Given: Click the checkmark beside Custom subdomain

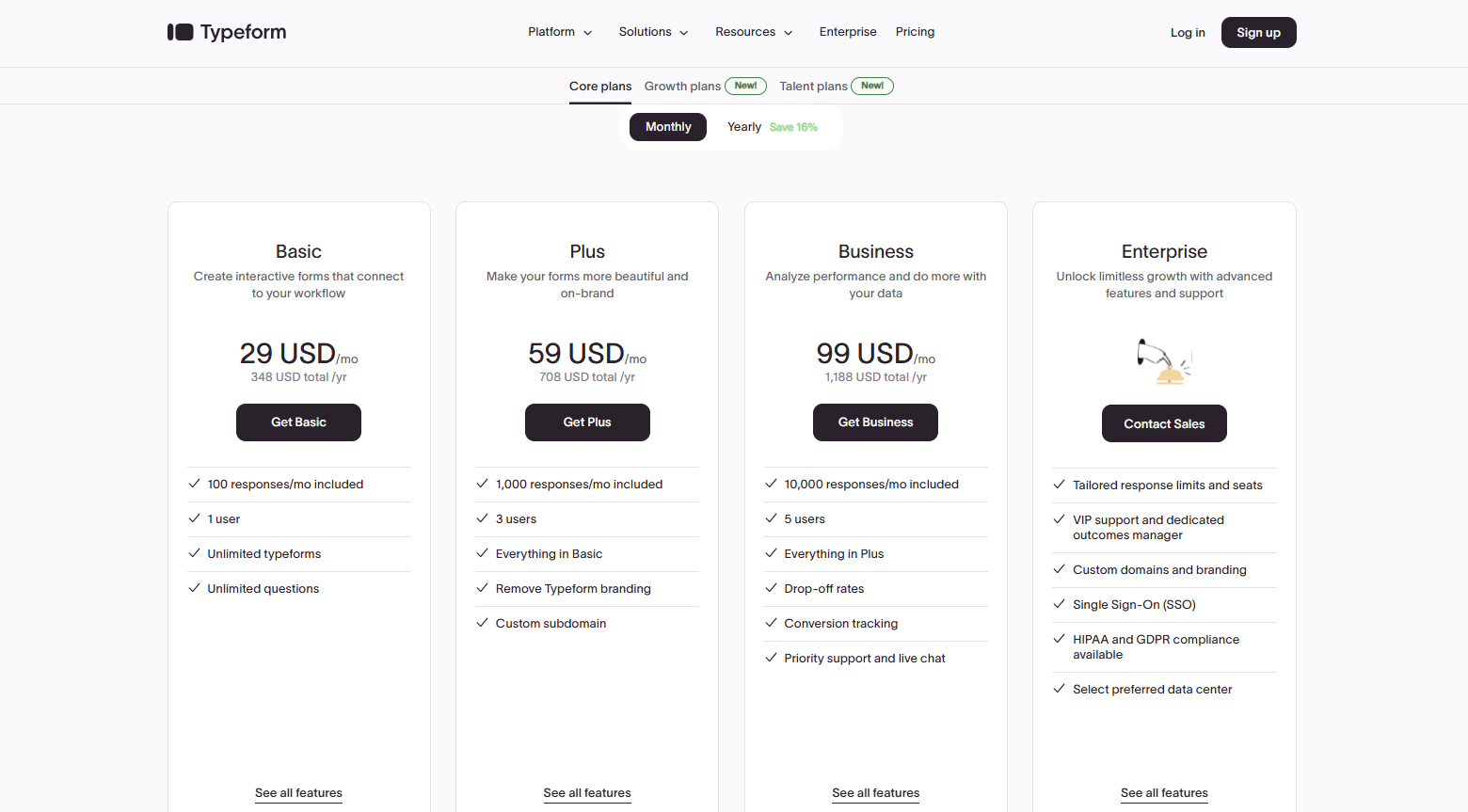Looking at the screenshot, I should (x=483, y=623).
